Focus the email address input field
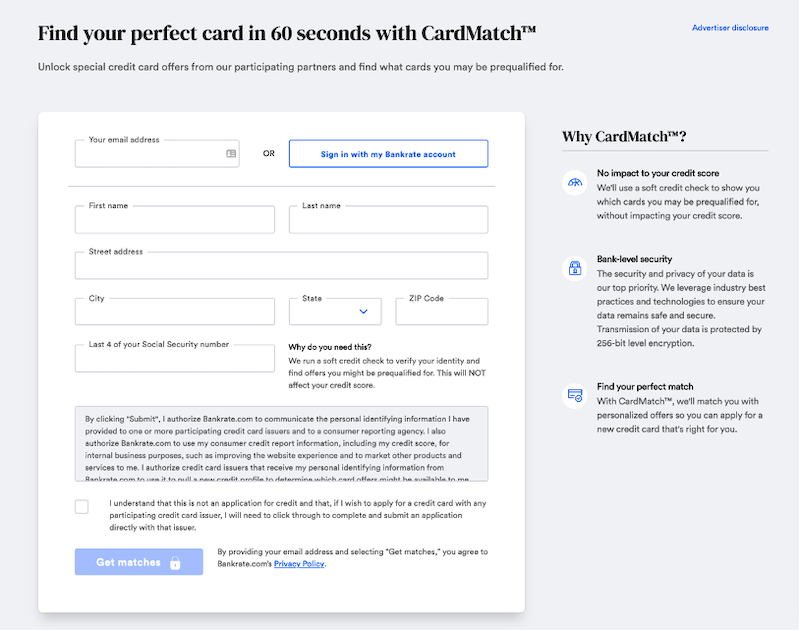The height and width of the screenshot is (631, 800). [x=150, y=155]
